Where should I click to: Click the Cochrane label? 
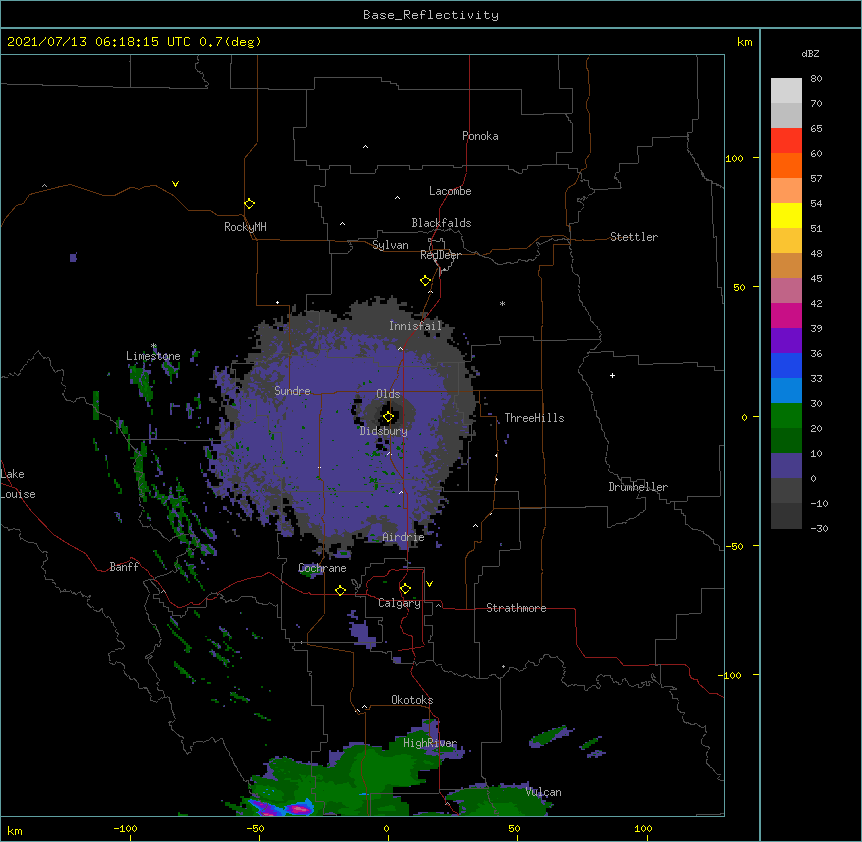point(322,568)
